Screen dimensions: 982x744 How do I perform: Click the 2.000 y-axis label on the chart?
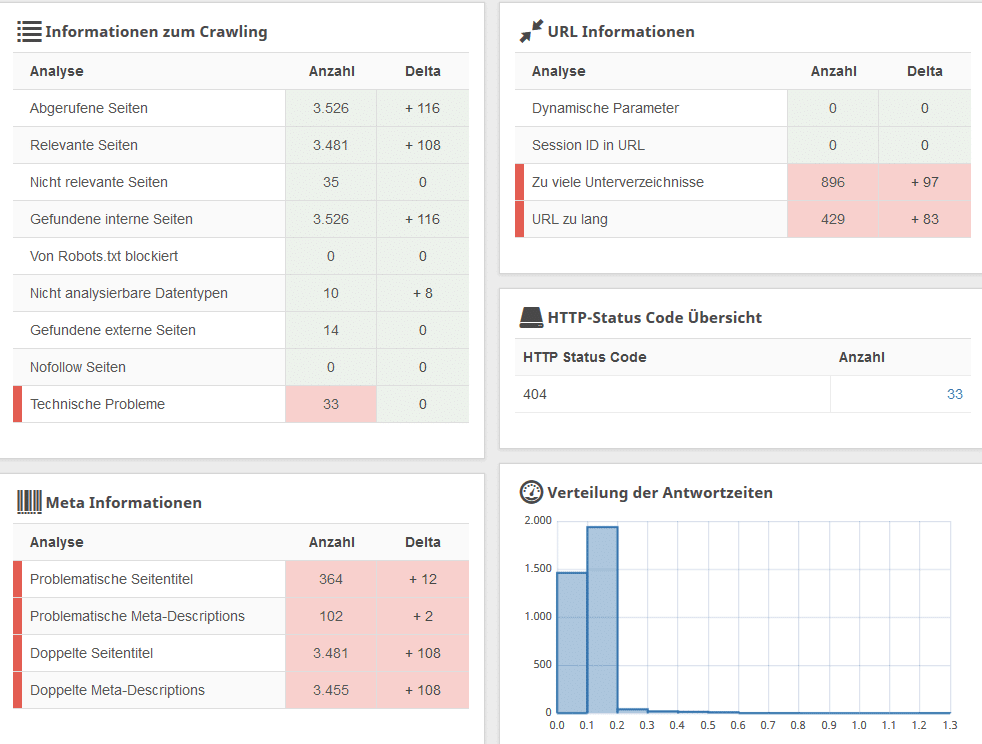point(538,520)
